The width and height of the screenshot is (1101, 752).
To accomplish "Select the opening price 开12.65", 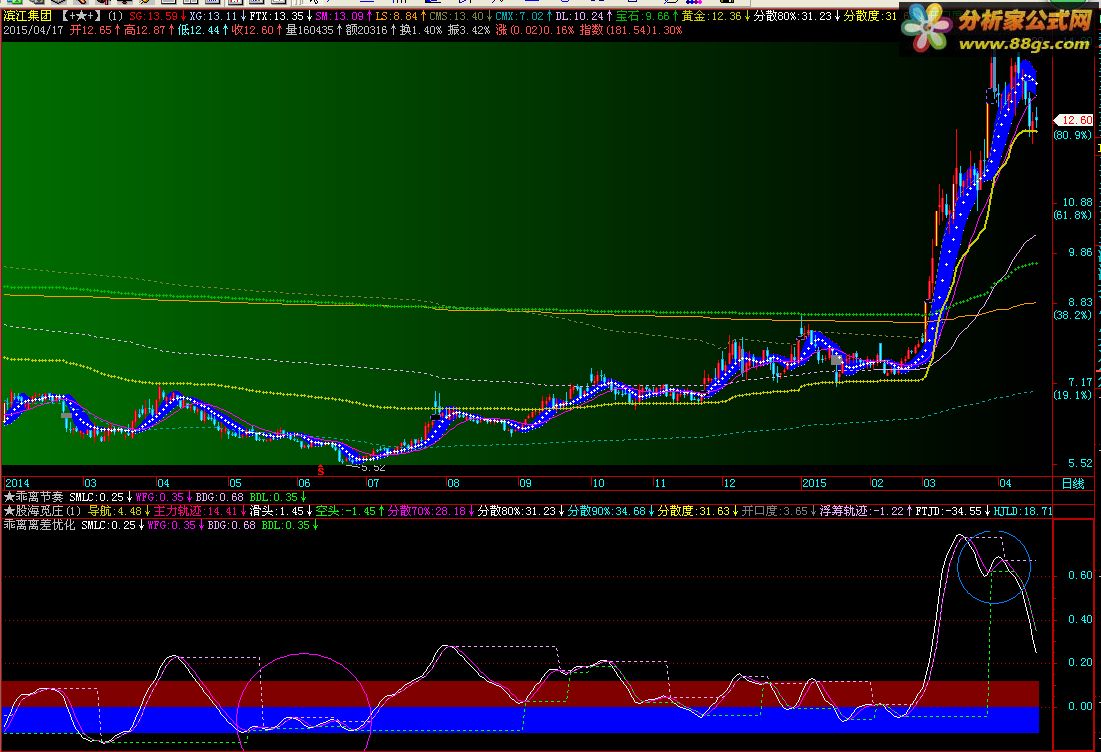I will click(91, 30).
